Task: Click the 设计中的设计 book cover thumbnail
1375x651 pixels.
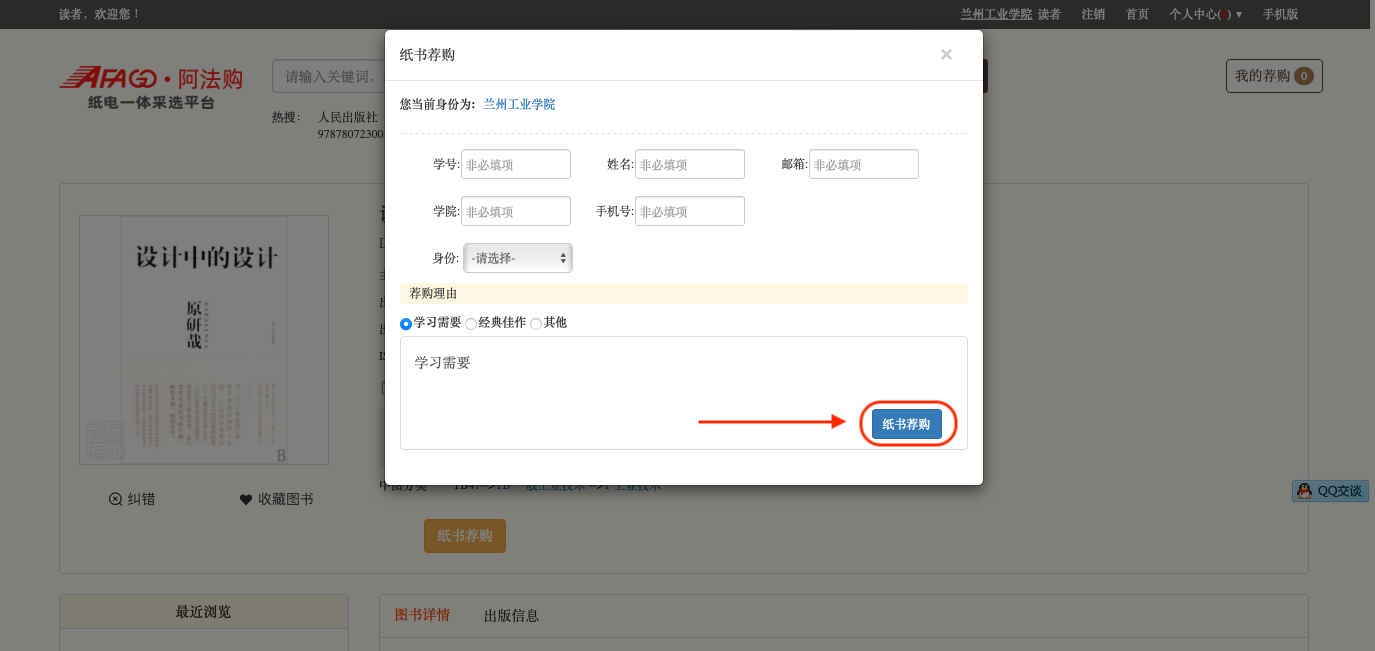Action: [x=204, y=340]
